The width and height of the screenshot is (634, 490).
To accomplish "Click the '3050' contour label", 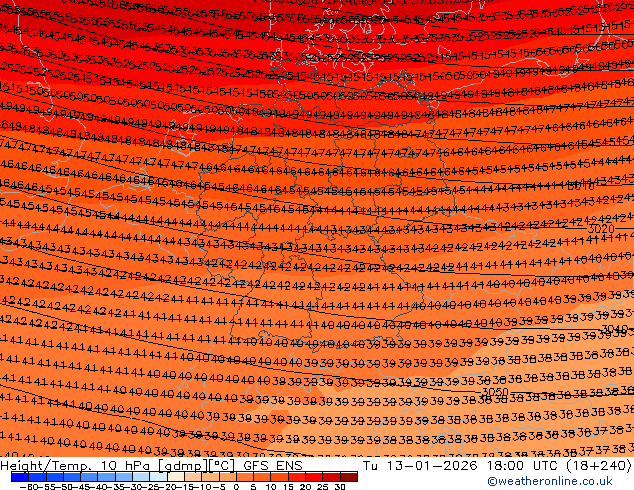I will click(495, 392).
